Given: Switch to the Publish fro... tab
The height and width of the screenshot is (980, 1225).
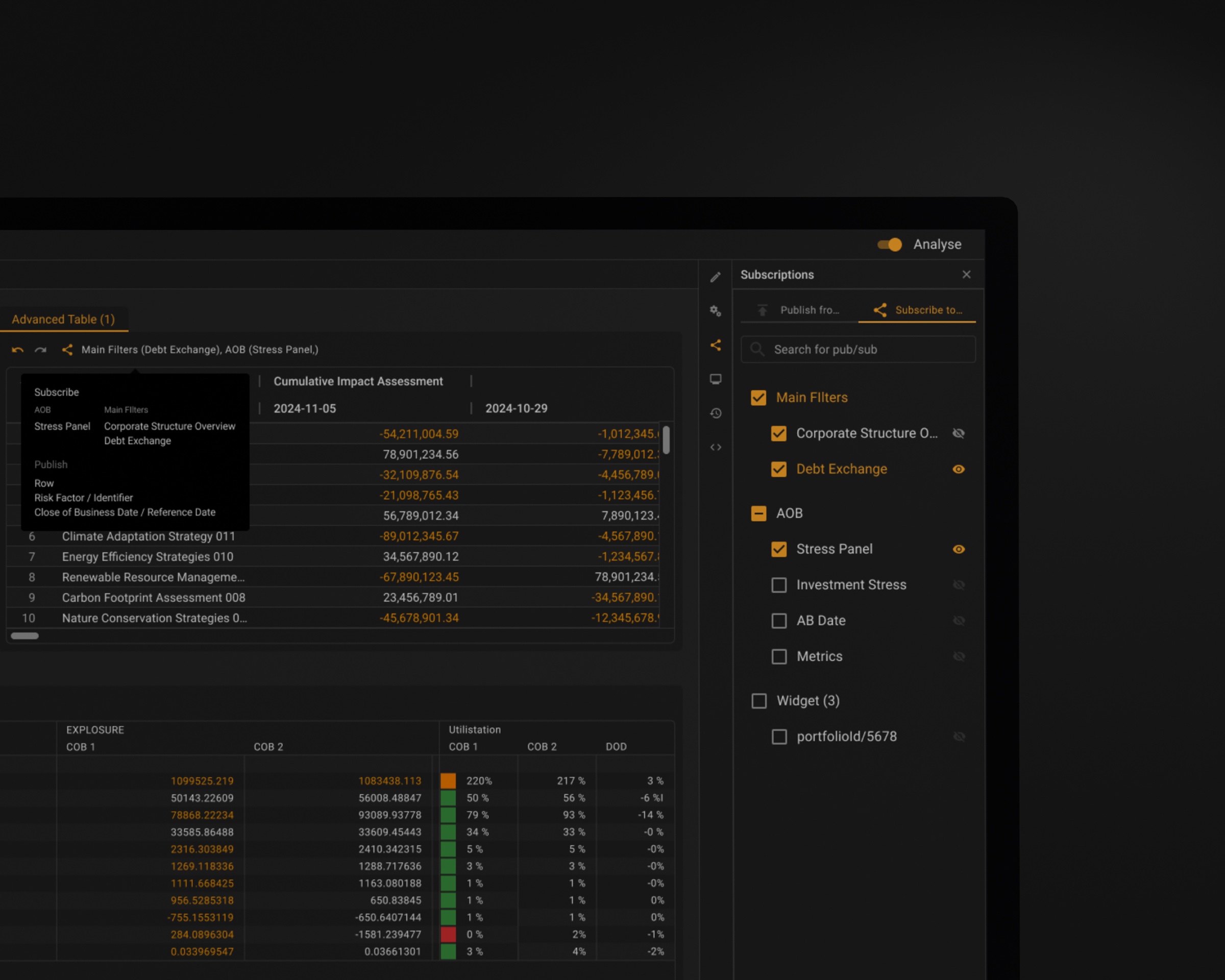Looking at the screenshot, I should point(799,310).
